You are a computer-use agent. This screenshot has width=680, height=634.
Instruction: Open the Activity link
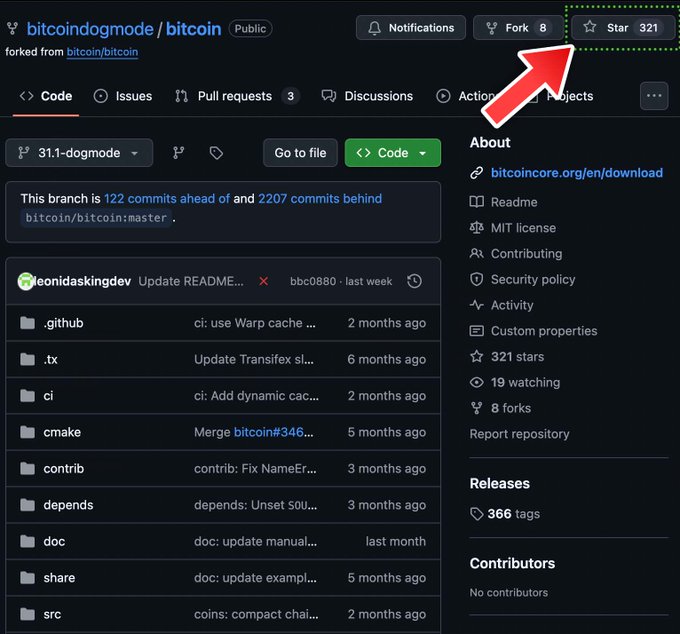click(512, 305)
